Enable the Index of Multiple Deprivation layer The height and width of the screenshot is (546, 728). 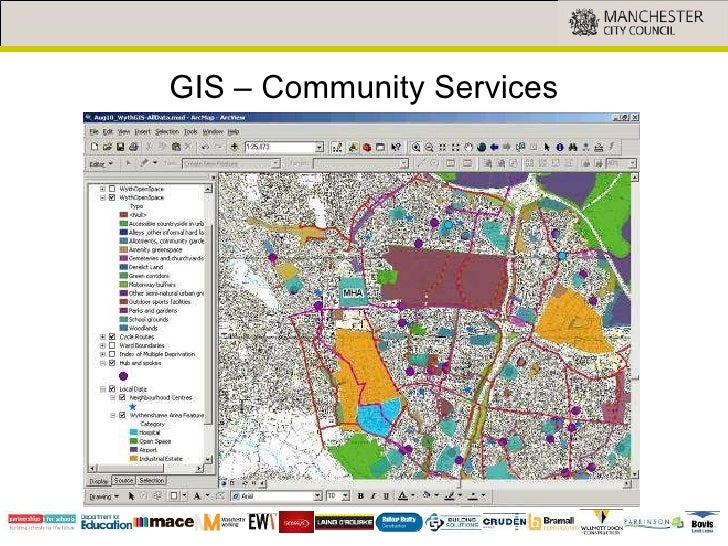[112, 354]
